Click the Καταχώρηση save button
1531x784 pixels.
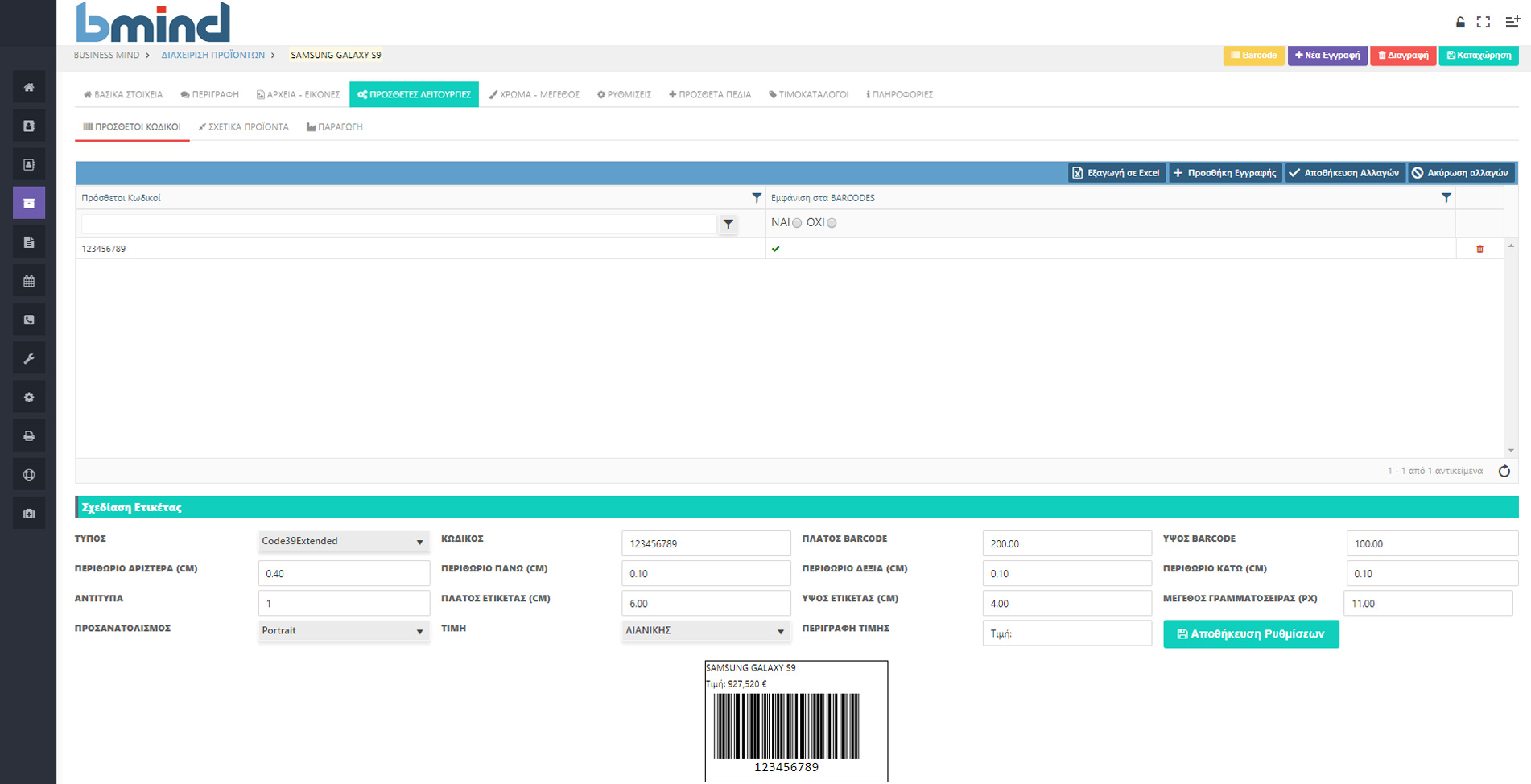(1479, 56)
